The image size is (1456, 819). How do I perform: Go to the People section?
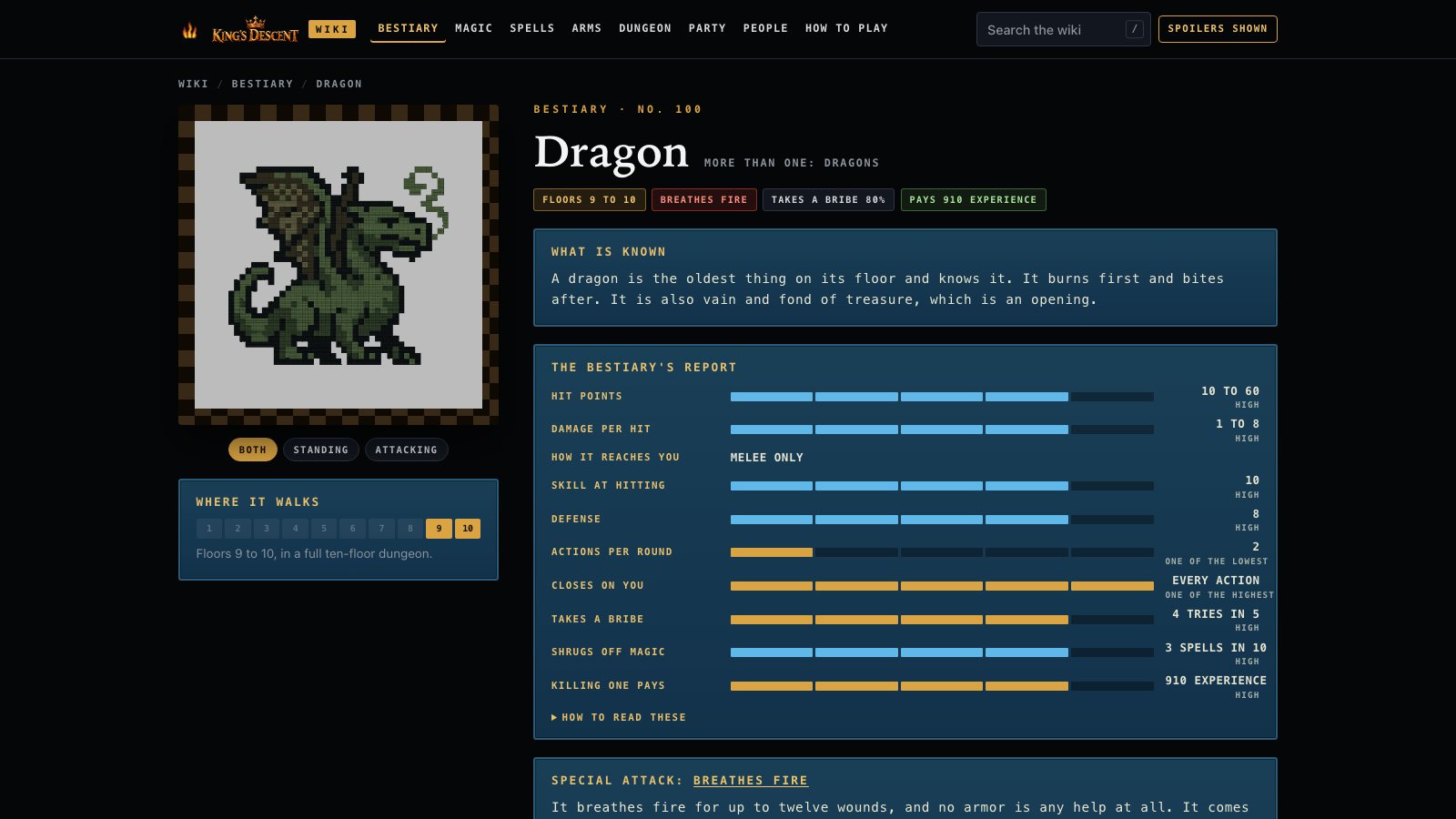[x=765, y=28]
